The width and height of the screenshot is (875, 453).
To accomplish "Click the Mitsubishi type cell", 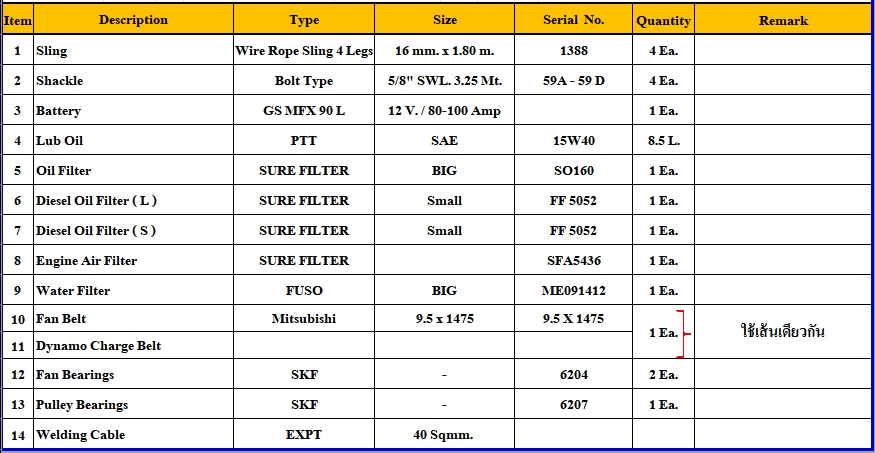I will click(304, 319).
